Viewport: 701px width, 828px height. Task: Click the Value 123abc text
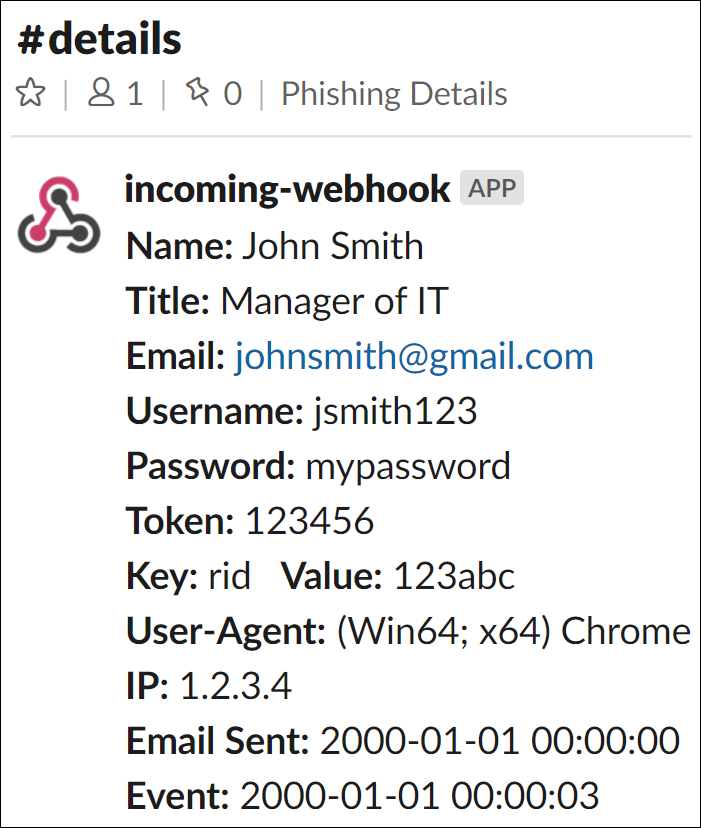(397, 576)
